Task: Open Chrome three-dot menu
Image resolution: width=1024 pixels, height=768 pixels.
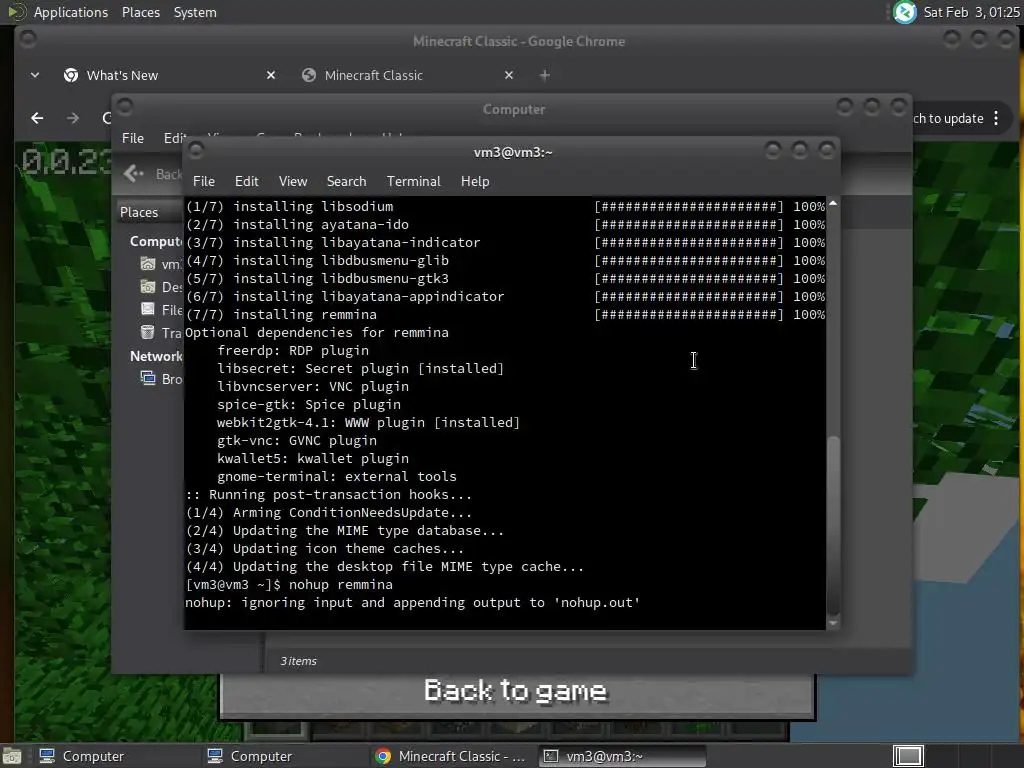Action: tap(996, 118)
